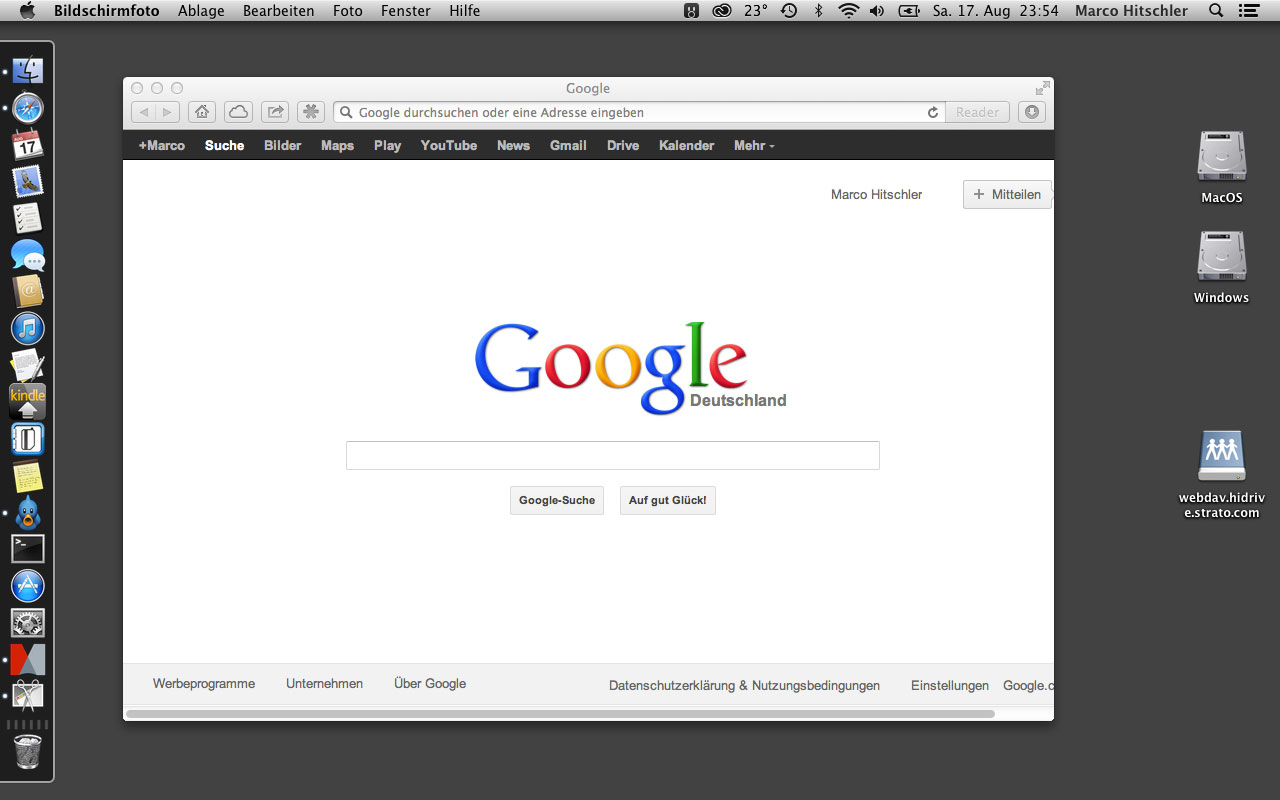
Task: Enter fullscreen with Safari's corner arrows
Action: [1043, 88]
